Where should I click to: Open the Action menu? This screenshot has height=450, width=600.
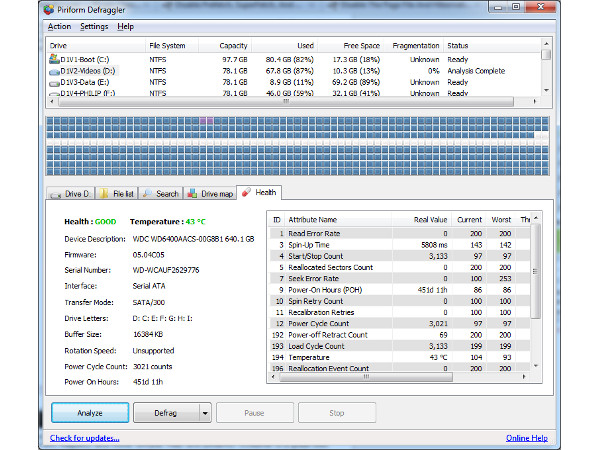pyautogui.click(x=59, y=26)
